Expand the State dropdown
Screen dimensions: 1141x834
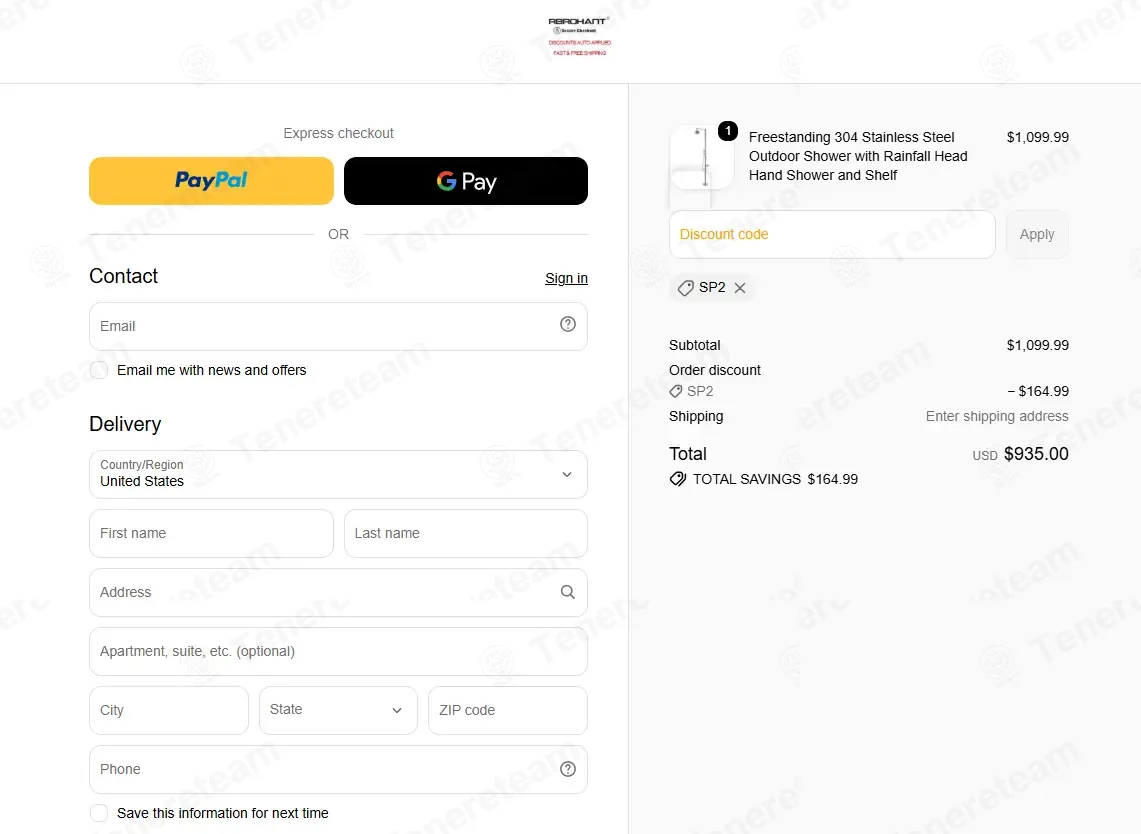tap(338, 710)
